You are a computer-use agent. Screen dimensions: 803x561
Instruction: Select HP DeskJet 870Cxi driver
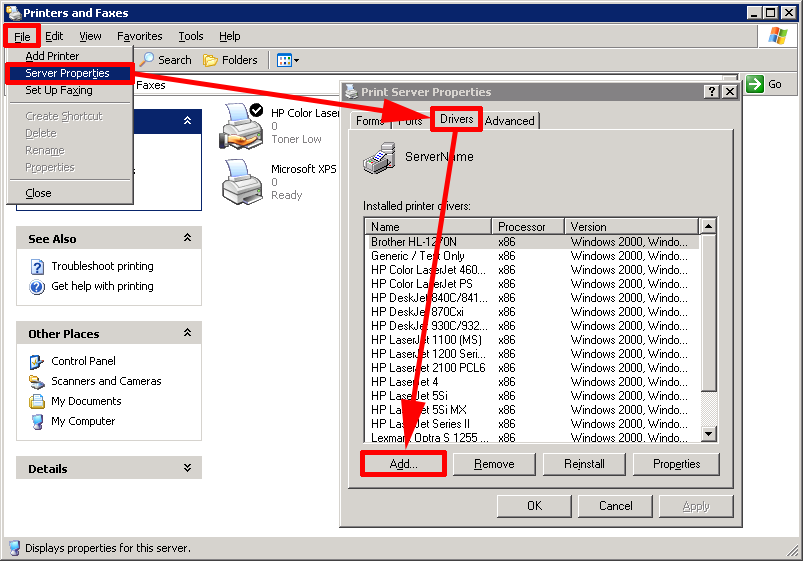(533, 312)
